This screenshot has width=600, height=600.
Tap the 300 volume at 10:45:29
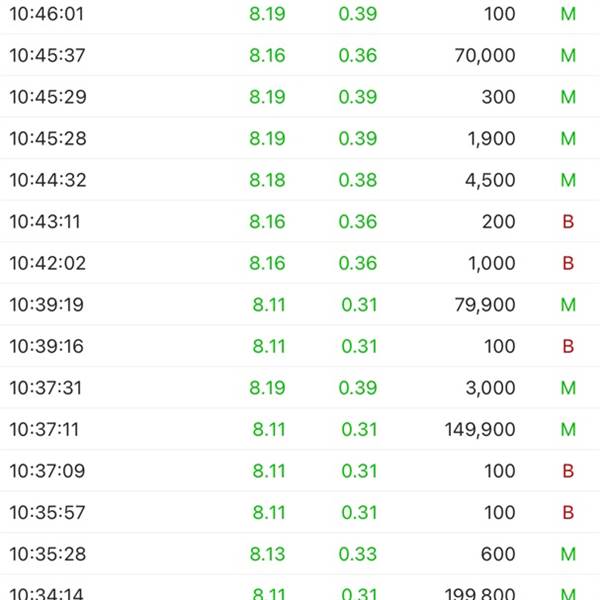coord(498,97)
